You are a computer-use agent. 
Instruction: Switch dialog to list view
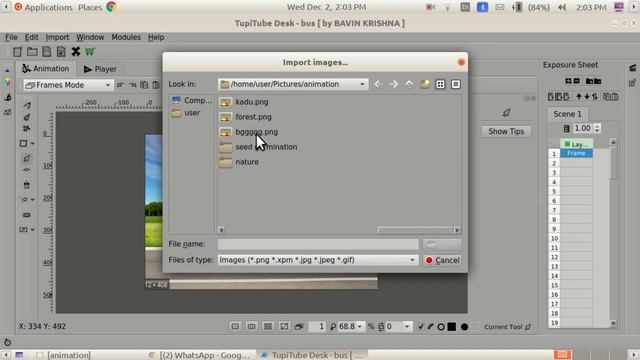coord(440,84)
